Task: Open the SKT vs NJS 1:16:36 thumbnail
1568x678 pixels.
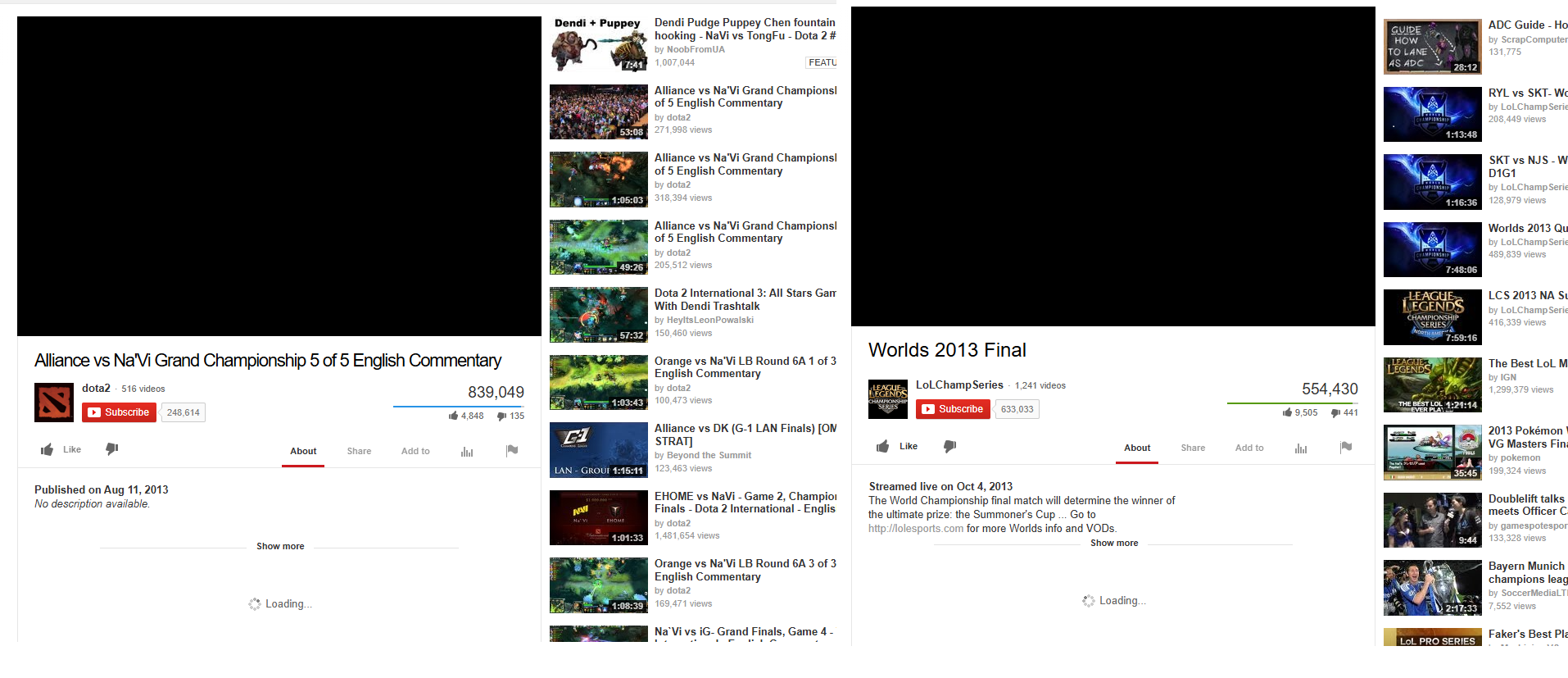Action: click(x=1433, y=182)
